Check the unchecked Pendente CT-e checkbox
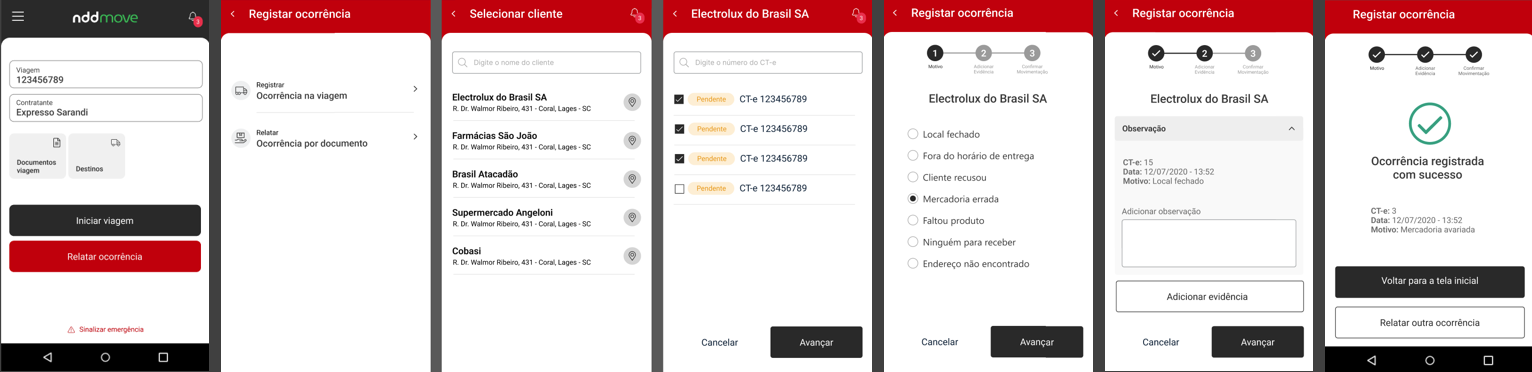 tap(680, 188)
